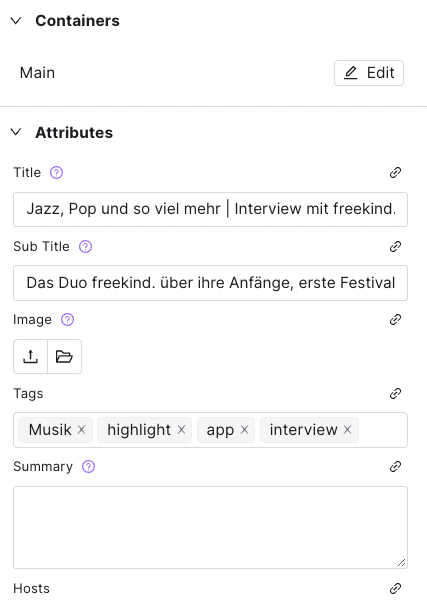
Task: Remove the highlight tag
Action: coord(181,430)
